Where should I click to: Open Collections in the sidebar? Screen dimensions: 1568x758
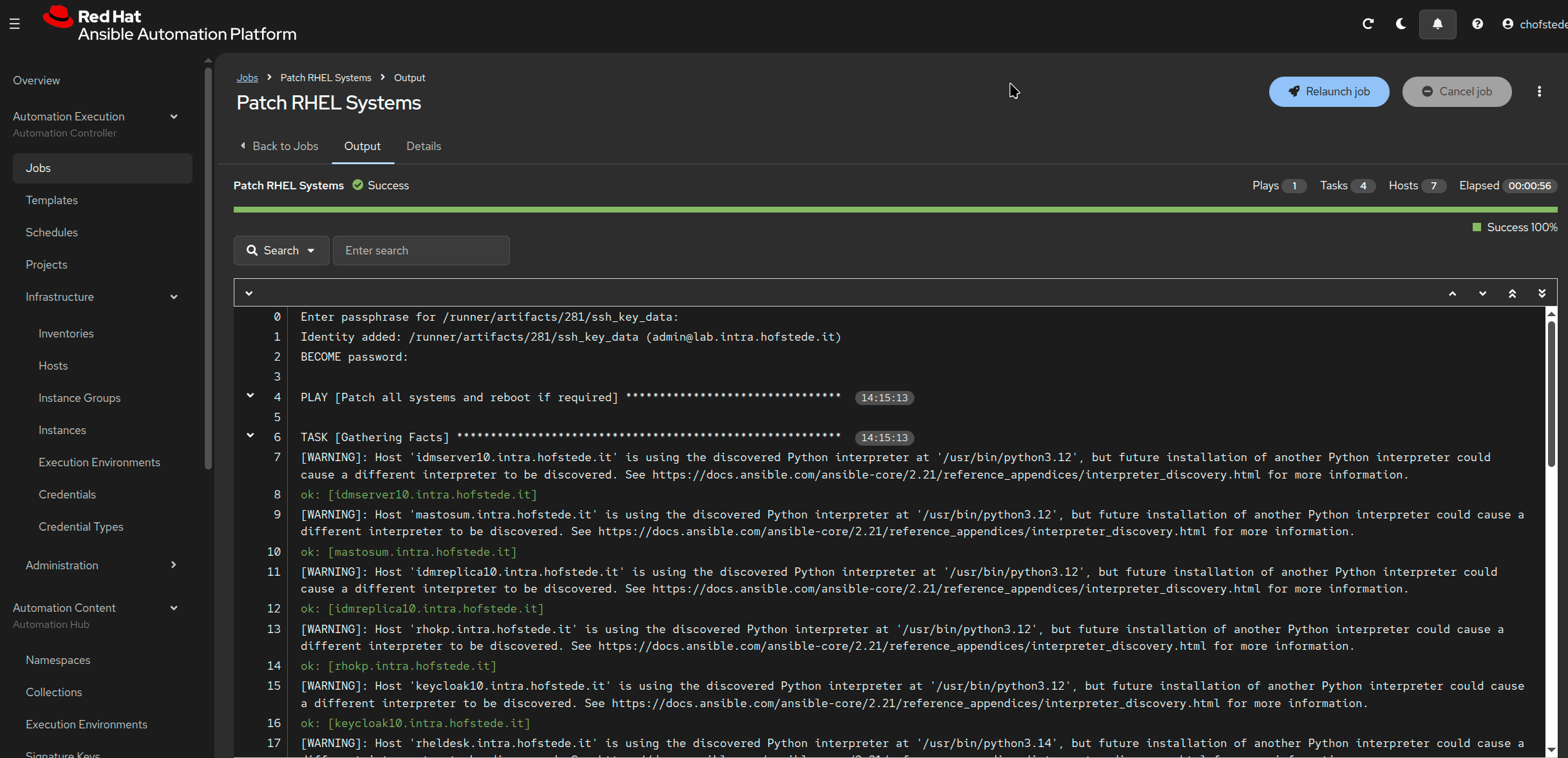[54, 692]
